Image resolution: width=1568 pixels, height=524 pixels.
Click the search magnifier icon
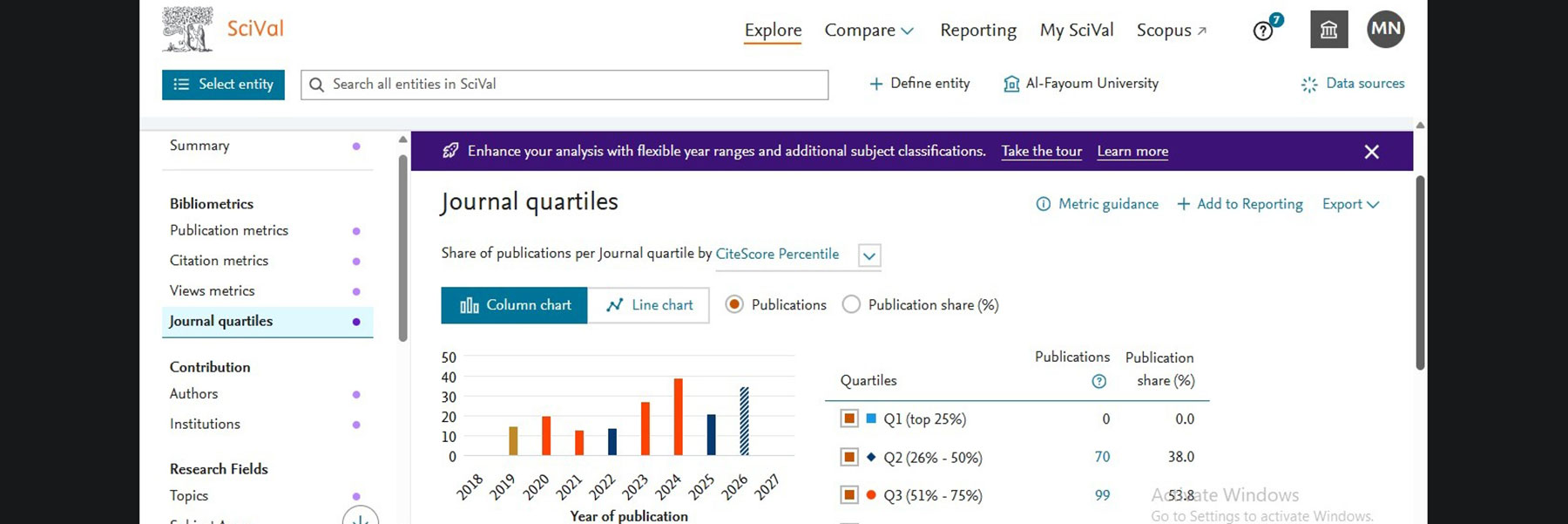[317, 85]
